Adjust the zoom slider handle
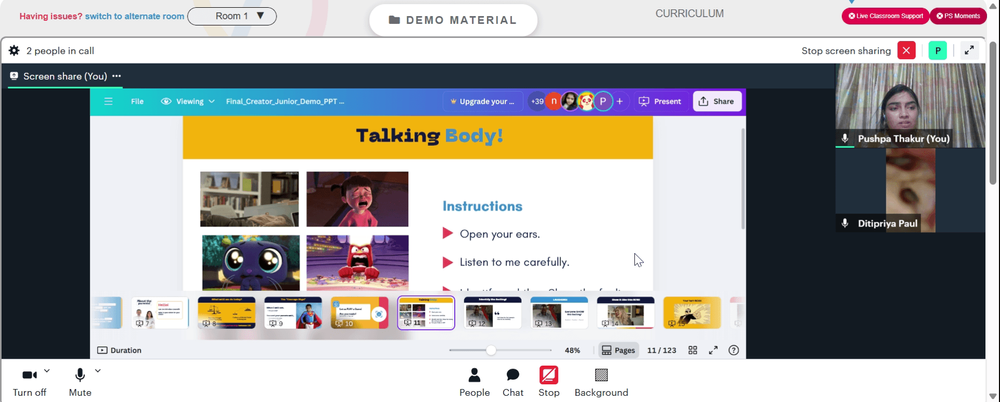The image size is (1000, 402). (x=490, y=350)
